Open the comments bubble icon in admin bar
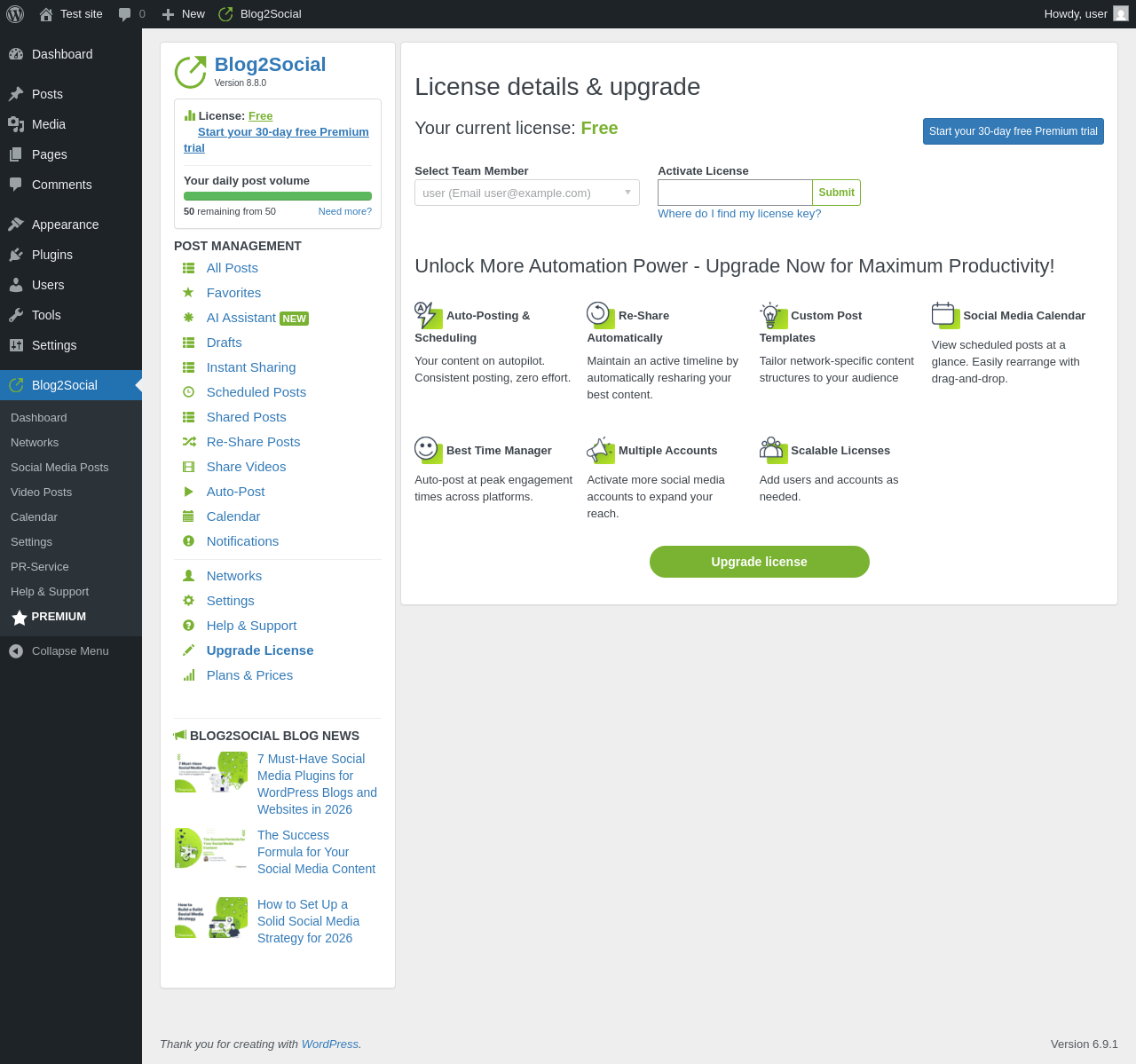 pos(125,14)
